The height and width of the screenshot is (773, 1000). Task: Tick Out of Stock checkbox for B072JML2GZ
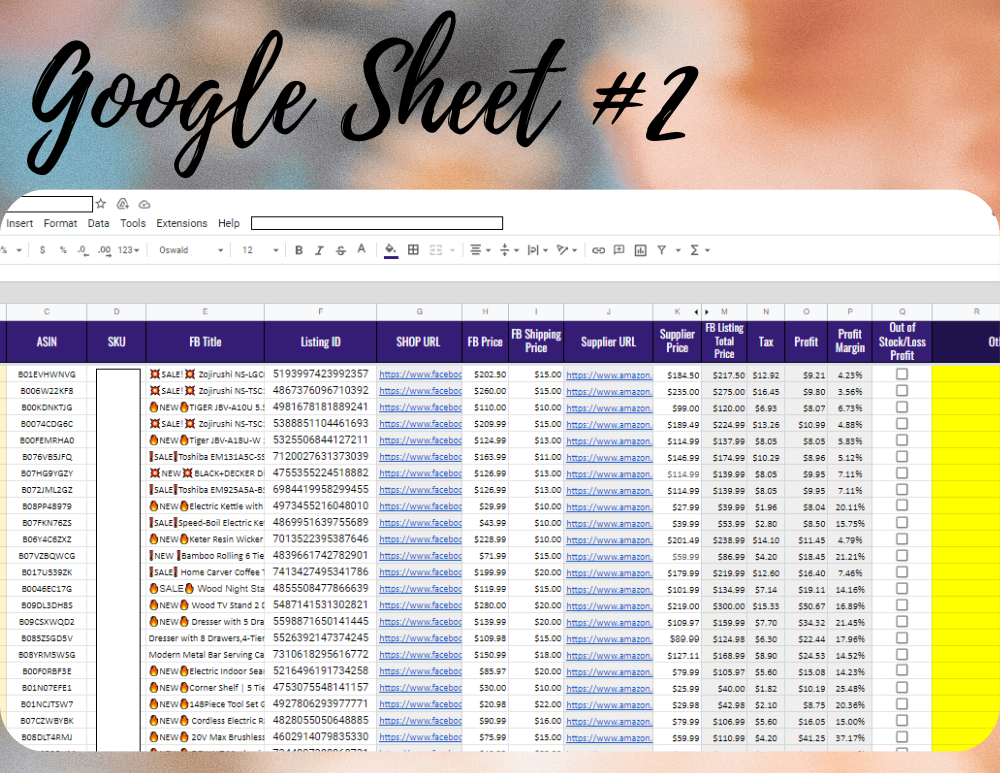(x=902, y=489)
